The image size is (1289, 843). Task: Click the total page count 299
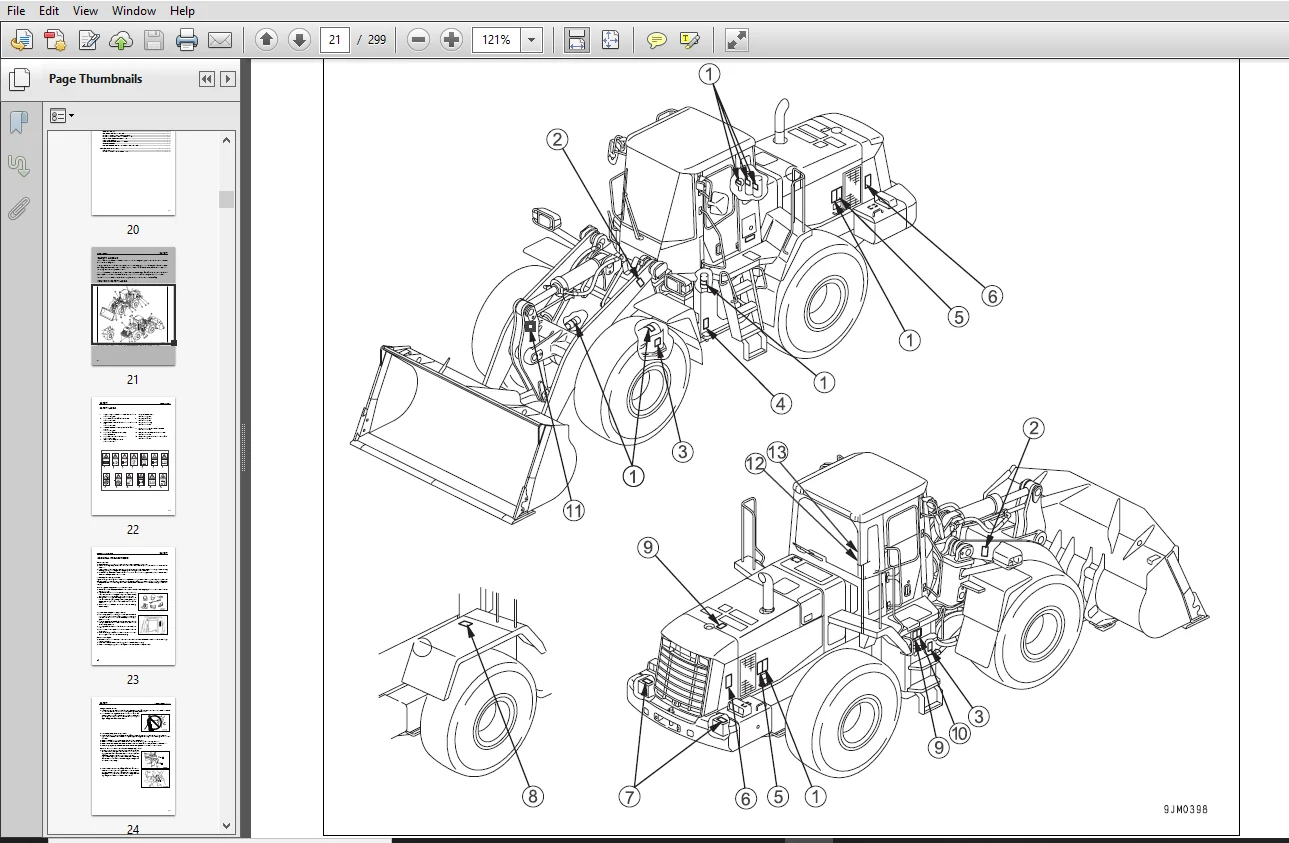377,40
